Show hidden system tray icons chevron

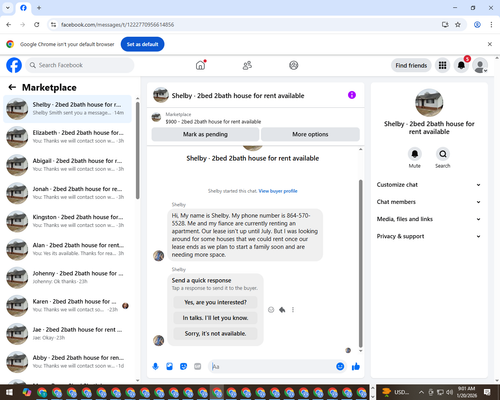[421, 392]
